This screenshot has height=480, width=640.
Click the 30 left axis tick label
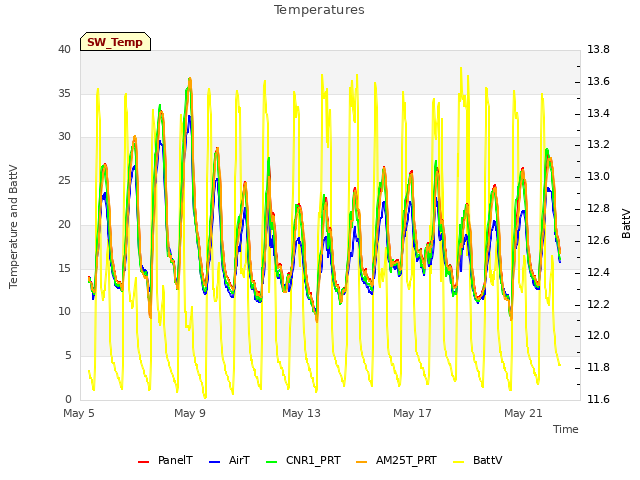[x=64, y=137]
